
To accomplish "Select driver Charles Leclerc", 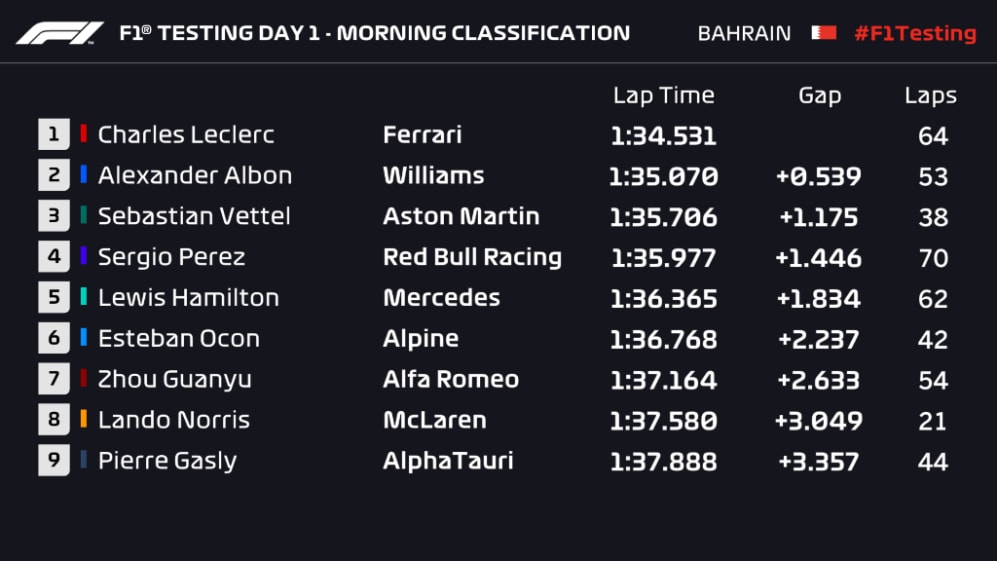I will tap(186, 135).
